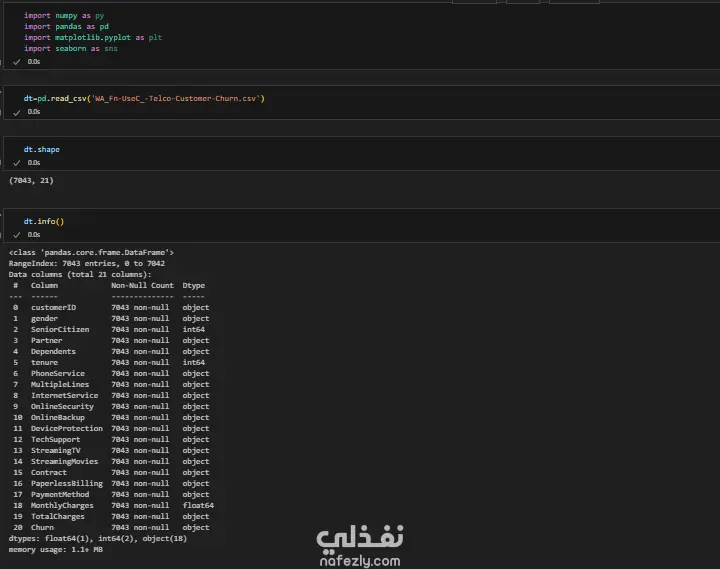Click the 'import matplotlib.pyplot as plt' line
Viewport: 720px width, 569px height.
(x=93, y=38)
